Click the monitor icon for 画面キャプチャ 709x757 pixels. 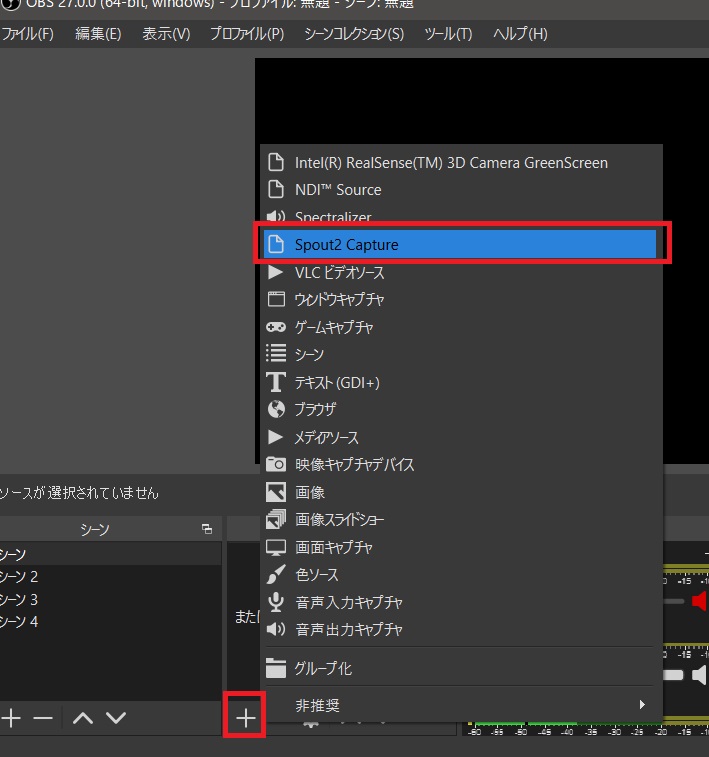(276, 547)
